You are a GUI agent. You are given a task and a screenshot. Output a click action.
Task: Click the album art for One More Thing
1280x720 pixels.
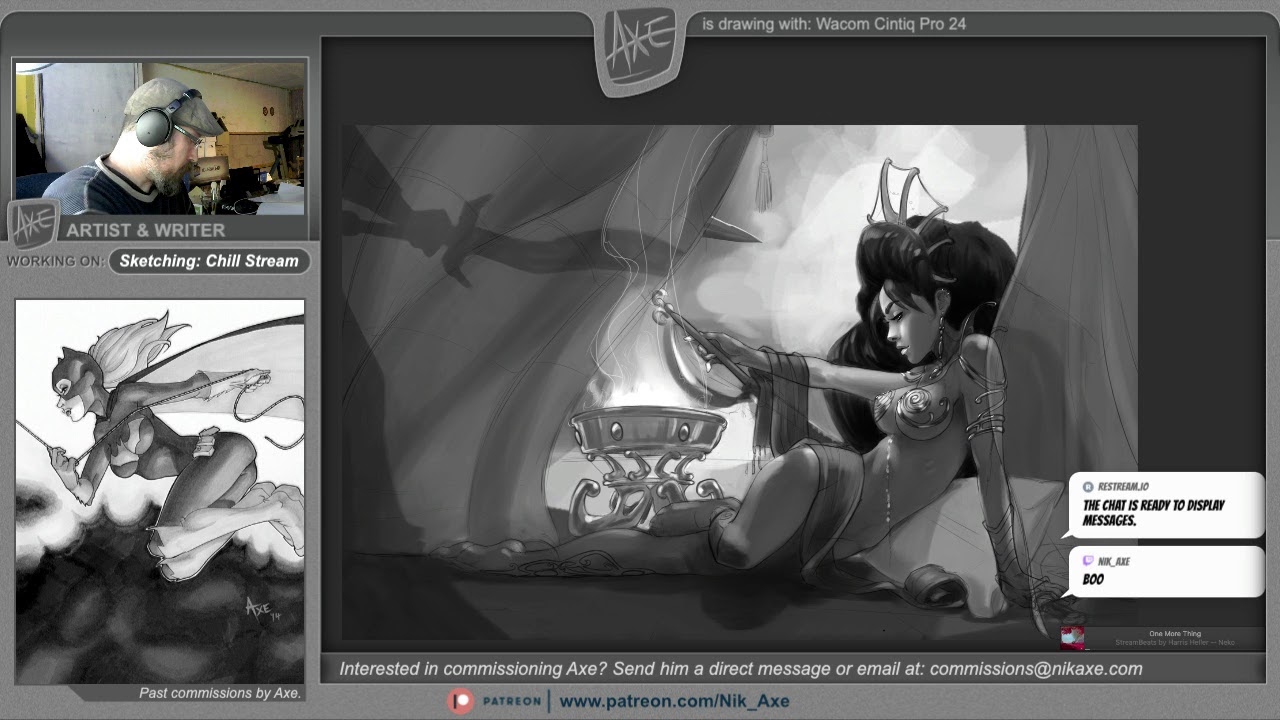click(x=1072, y=637)
